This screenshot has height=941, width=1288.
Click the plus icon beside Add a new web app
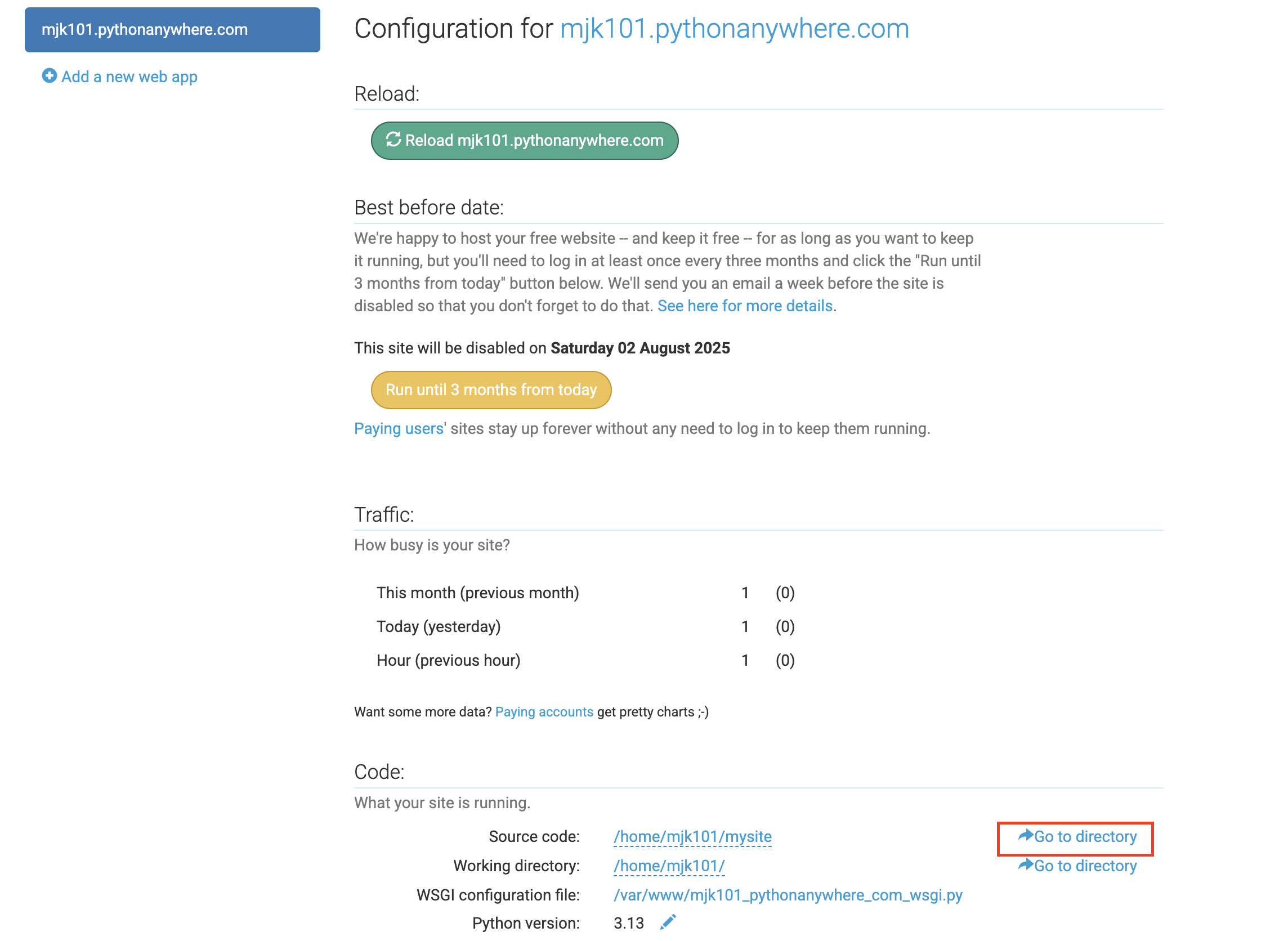[50, 76]
